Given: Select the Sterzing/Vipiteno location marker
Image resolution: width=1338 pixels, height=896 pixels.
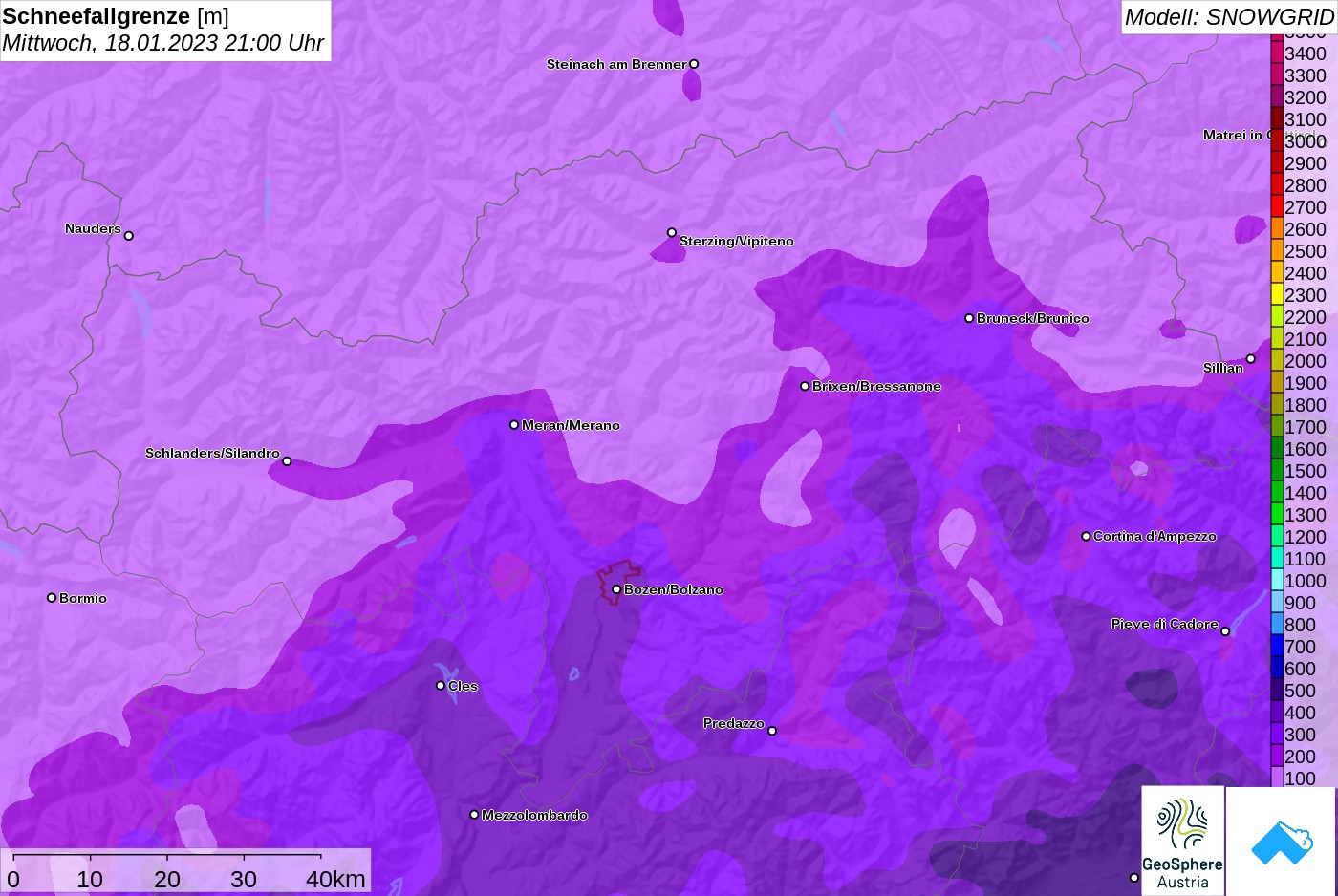Looking at the screenshot, I should click(672, 232).
